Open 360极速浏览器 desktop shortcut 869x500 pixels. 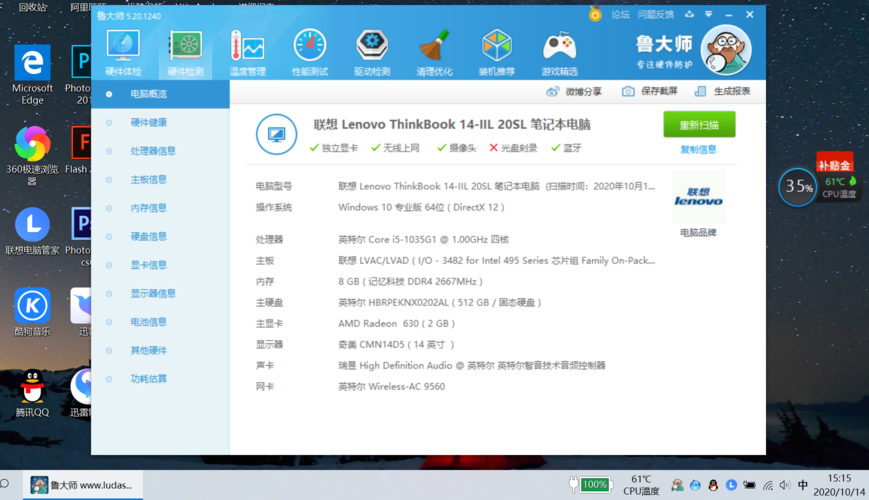coord(32,155)
